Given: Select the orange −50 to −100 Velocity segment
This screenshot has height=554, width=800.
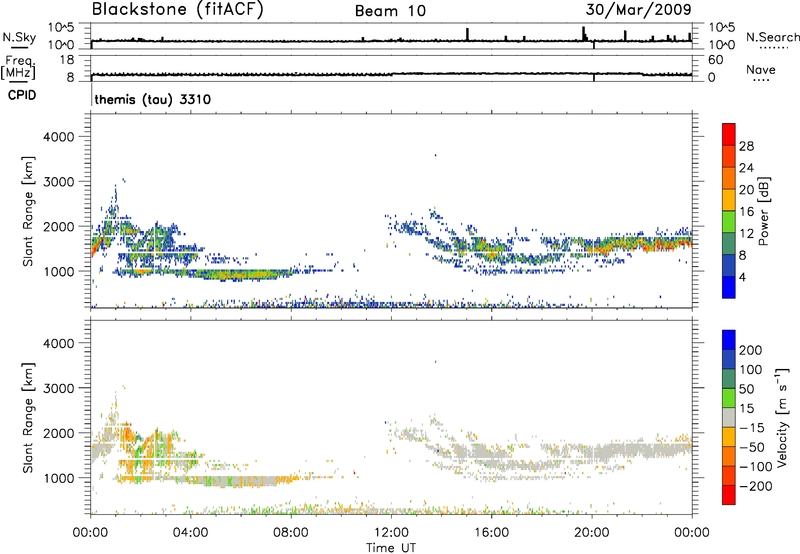Looking at the screenshot, I should tap(729, 456).
